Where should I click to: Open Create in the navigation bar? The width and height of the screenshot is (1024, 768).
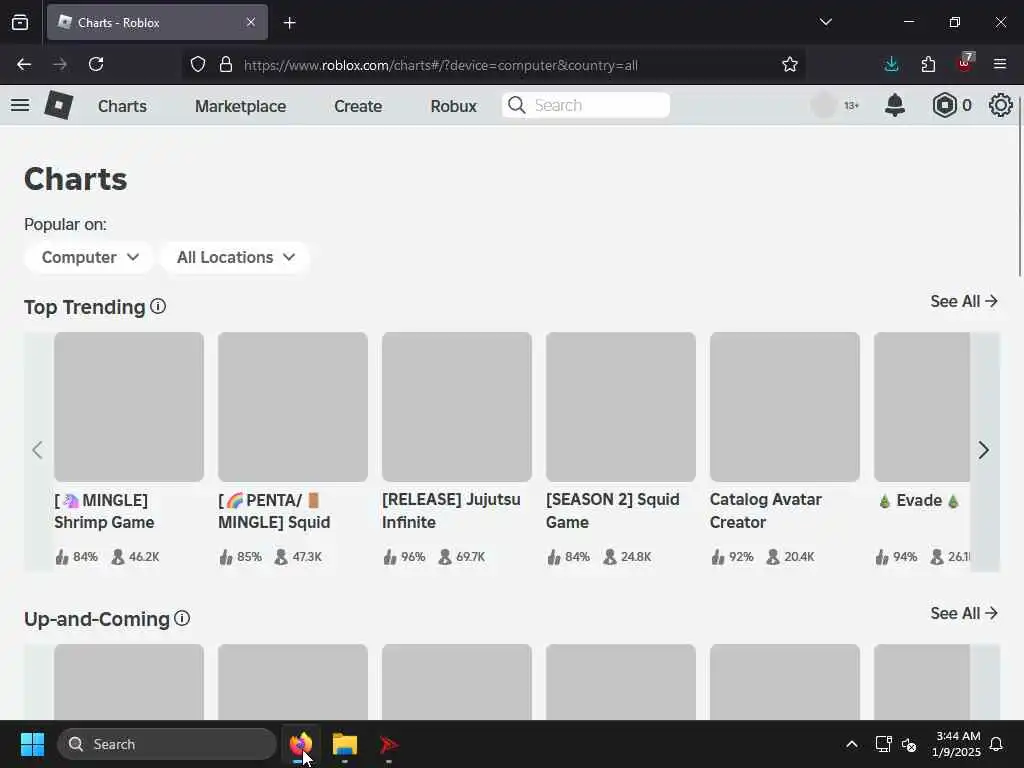tap(358, 106)
